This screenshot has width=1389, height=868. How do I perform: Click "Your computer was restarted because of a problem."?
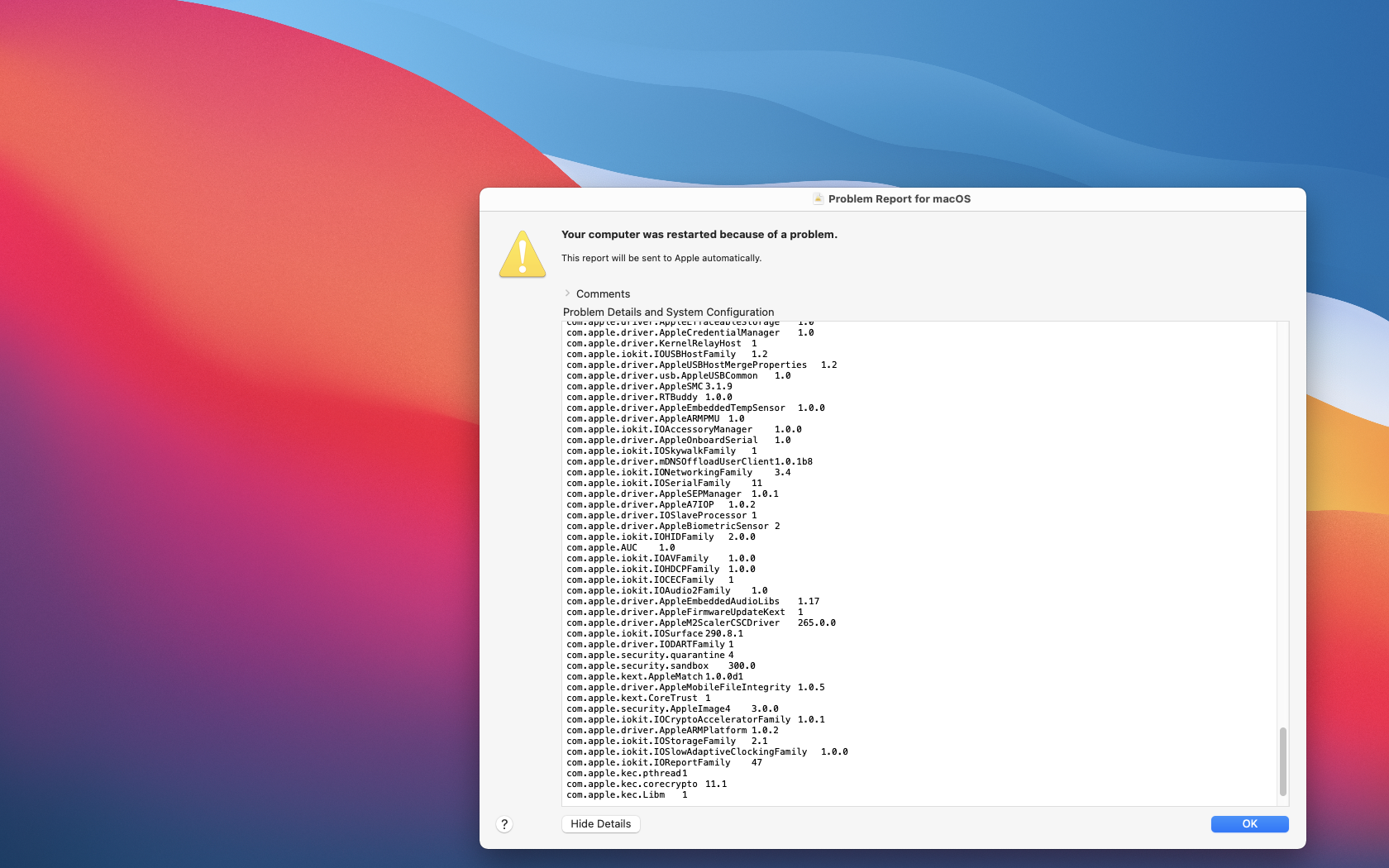click(x=699, y=235)
